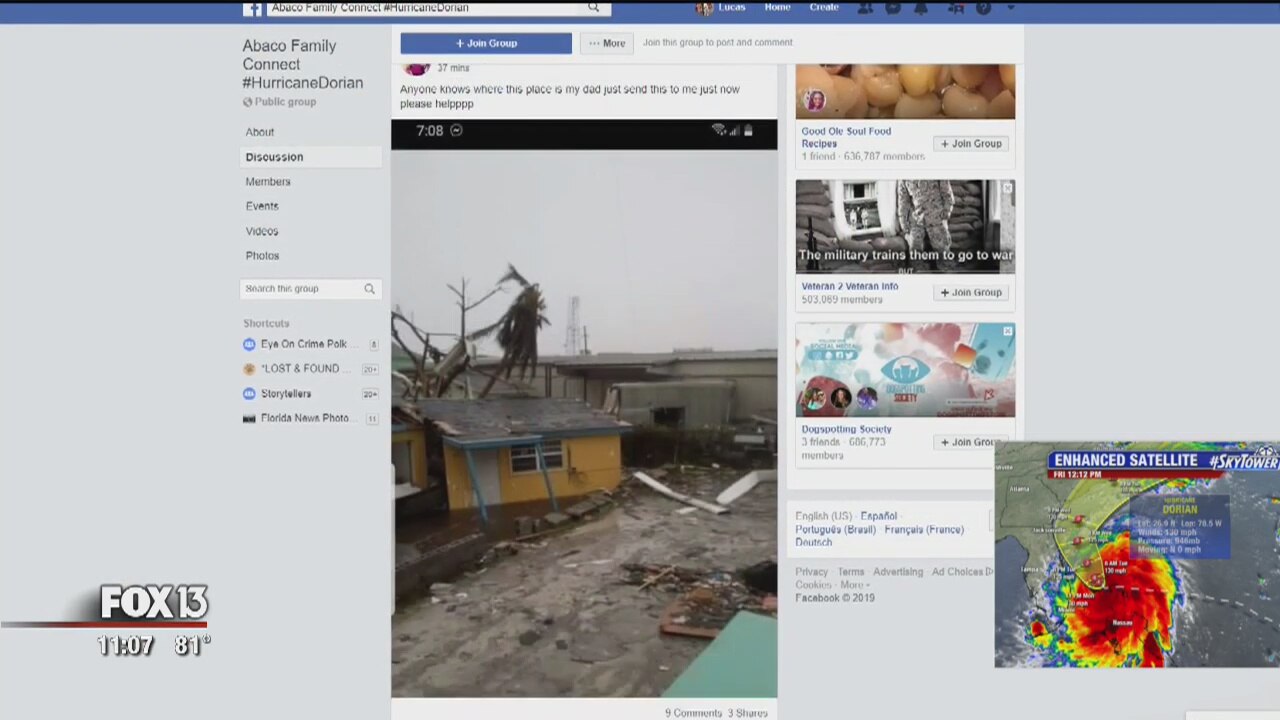
Task: Click the Eye On Crime Polk shortcut icon
Action: click(249, 344)
